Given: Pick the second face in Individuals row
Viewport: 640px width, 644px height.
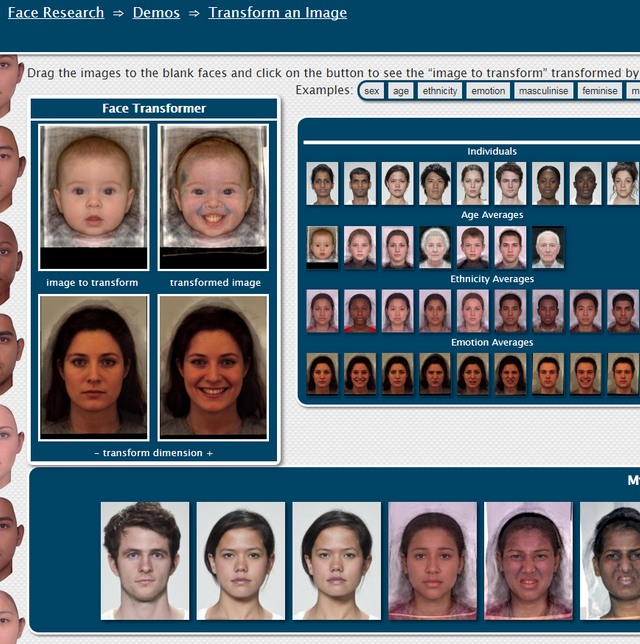Looking at the screenshot, I should 360,183.
